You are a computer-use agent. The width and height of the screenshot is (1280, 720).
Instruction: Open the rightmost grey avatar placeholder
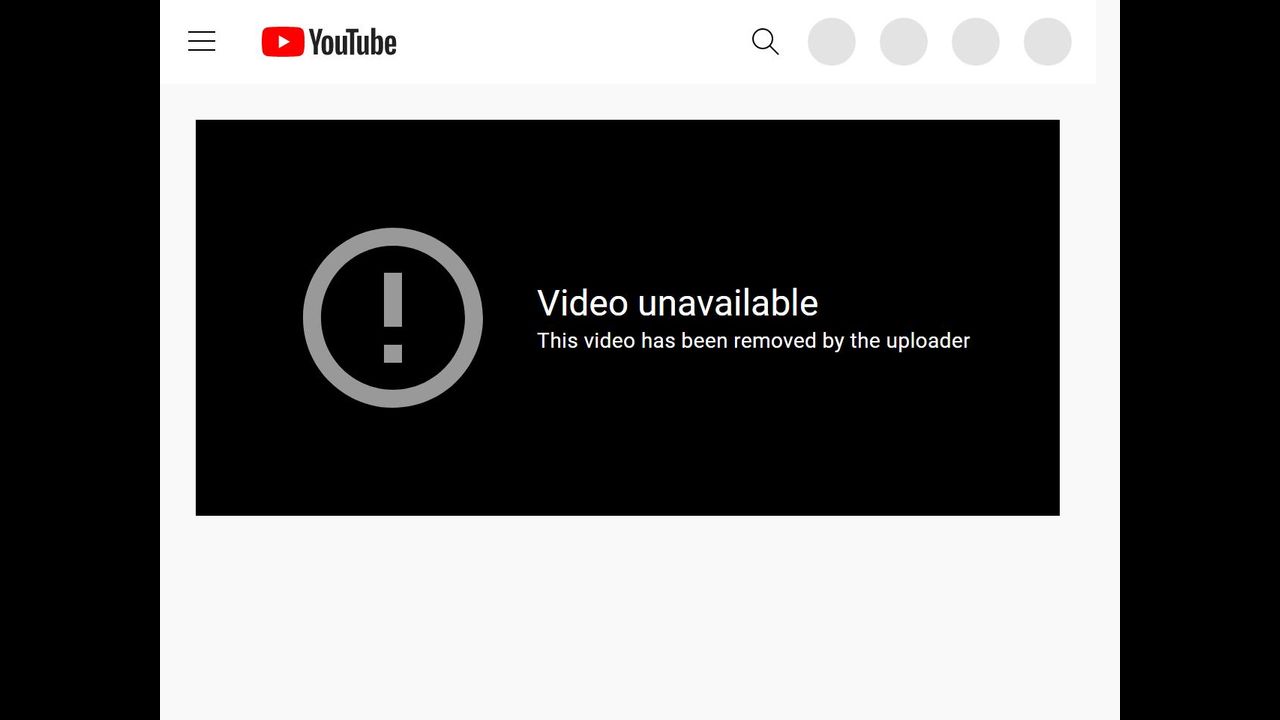[1048, 42]
